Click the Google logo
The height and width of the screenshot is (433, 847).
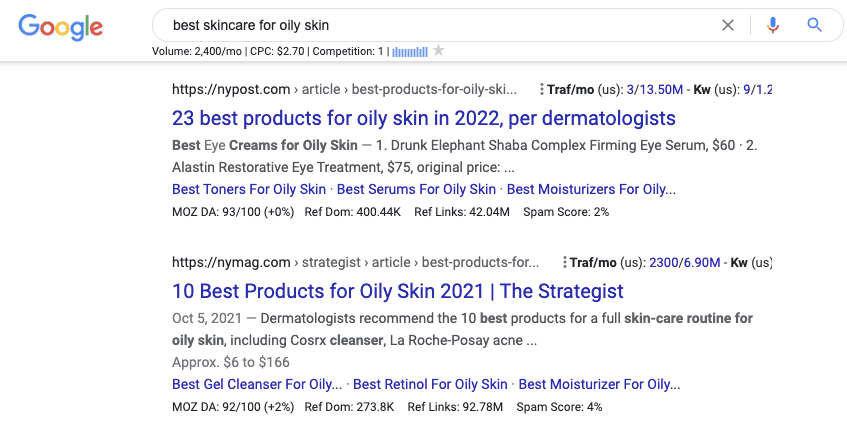coord(60,26)
